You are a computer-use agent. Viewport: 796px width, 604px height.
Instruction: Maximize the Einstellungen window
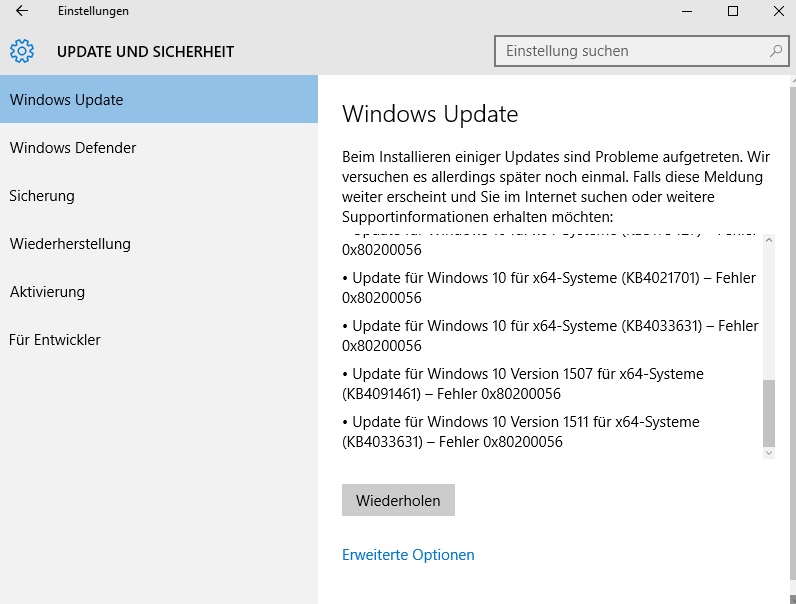(733, 11)
